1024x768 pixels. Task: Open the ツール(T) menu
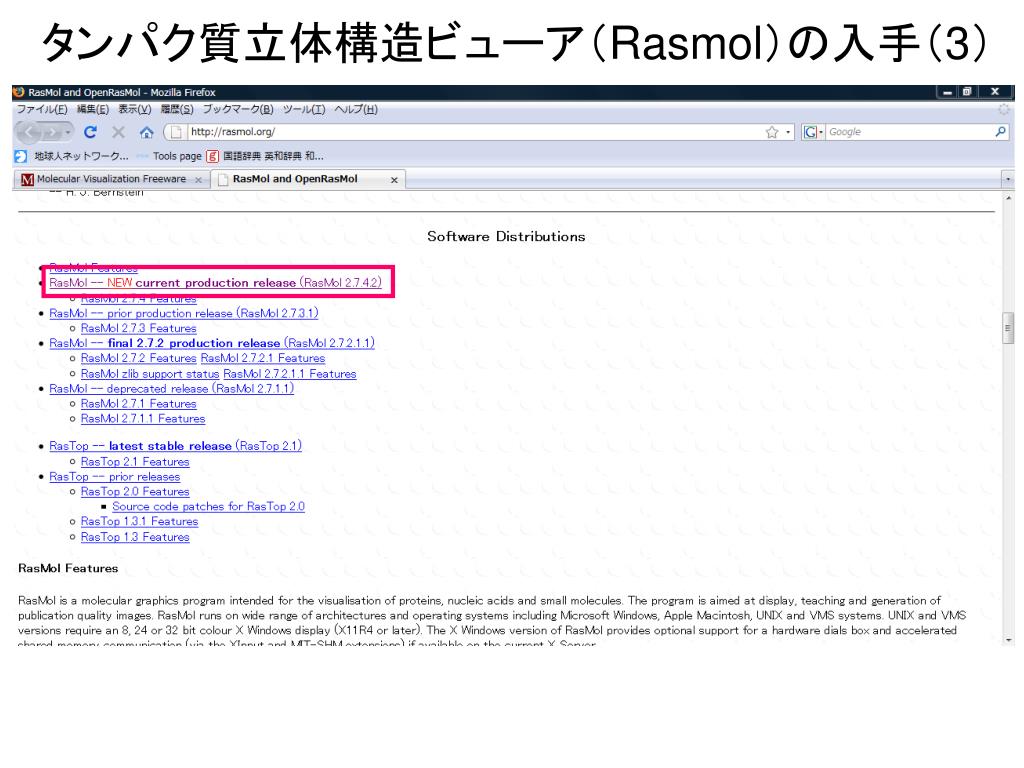(304, 109)
